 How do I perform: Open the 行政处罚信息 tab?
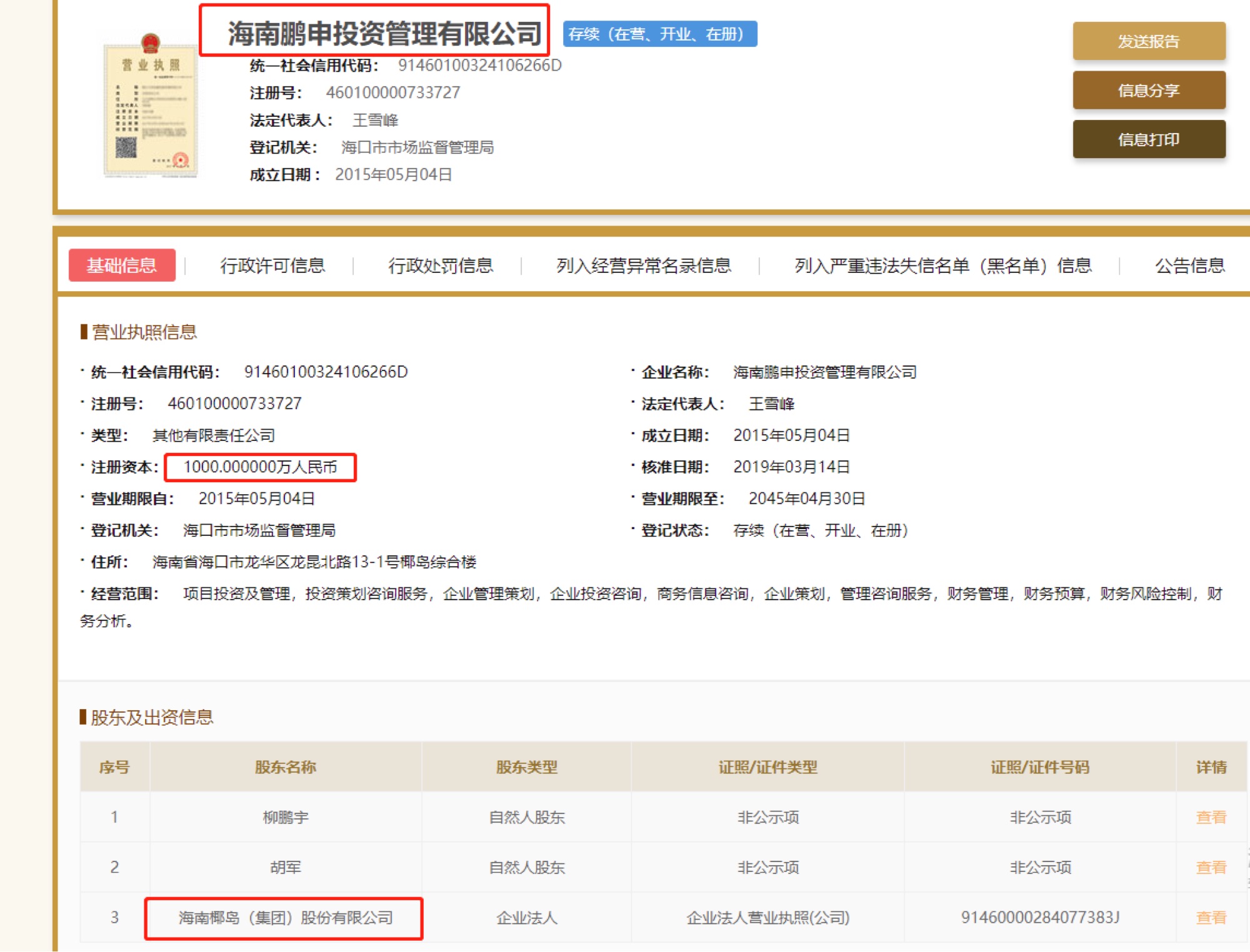click(x=441, y=265)
